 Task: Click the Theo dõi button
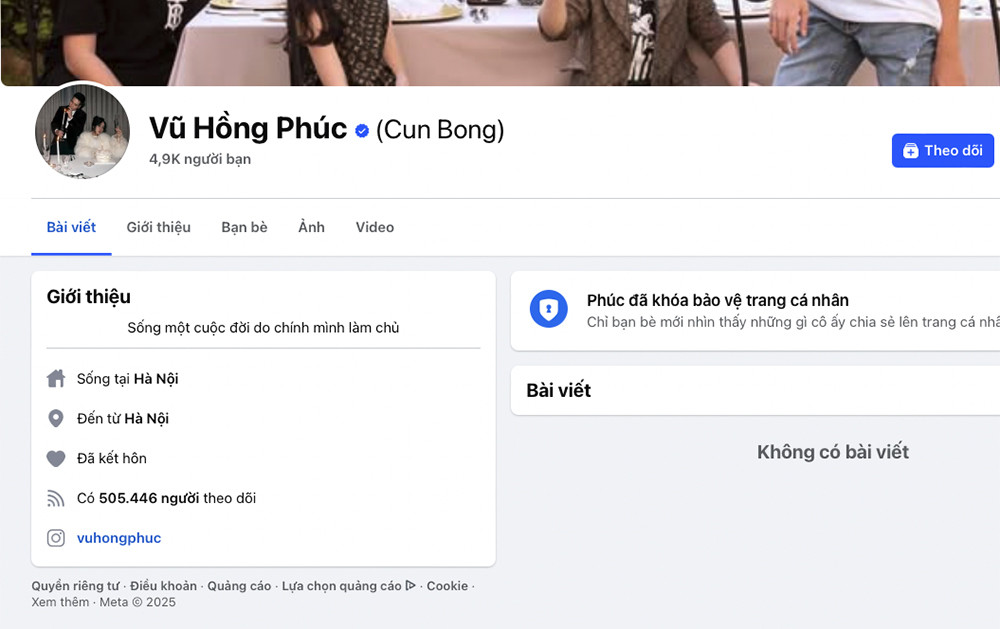tap(943, 150)
